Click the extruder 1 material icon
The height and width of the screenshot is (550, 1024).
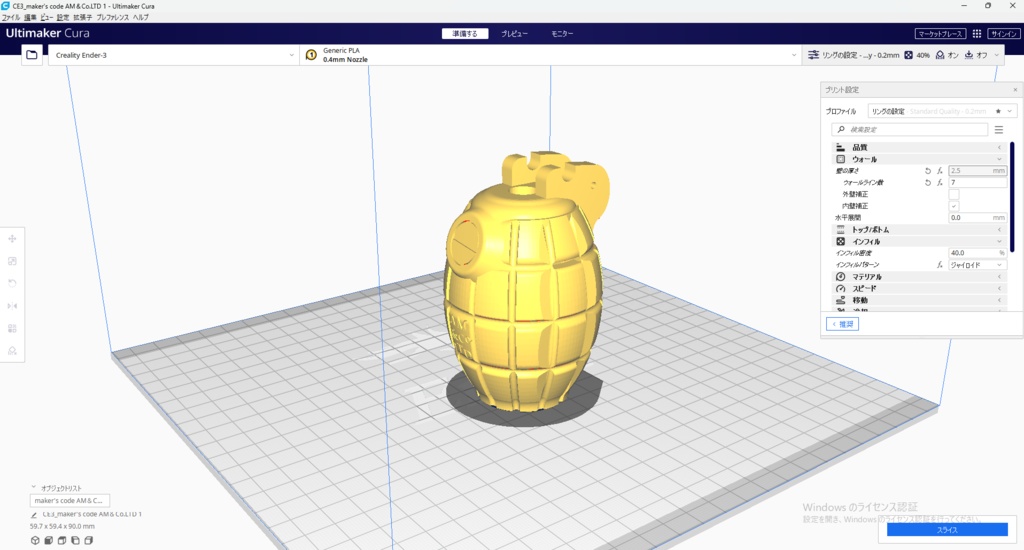[311, 55]
